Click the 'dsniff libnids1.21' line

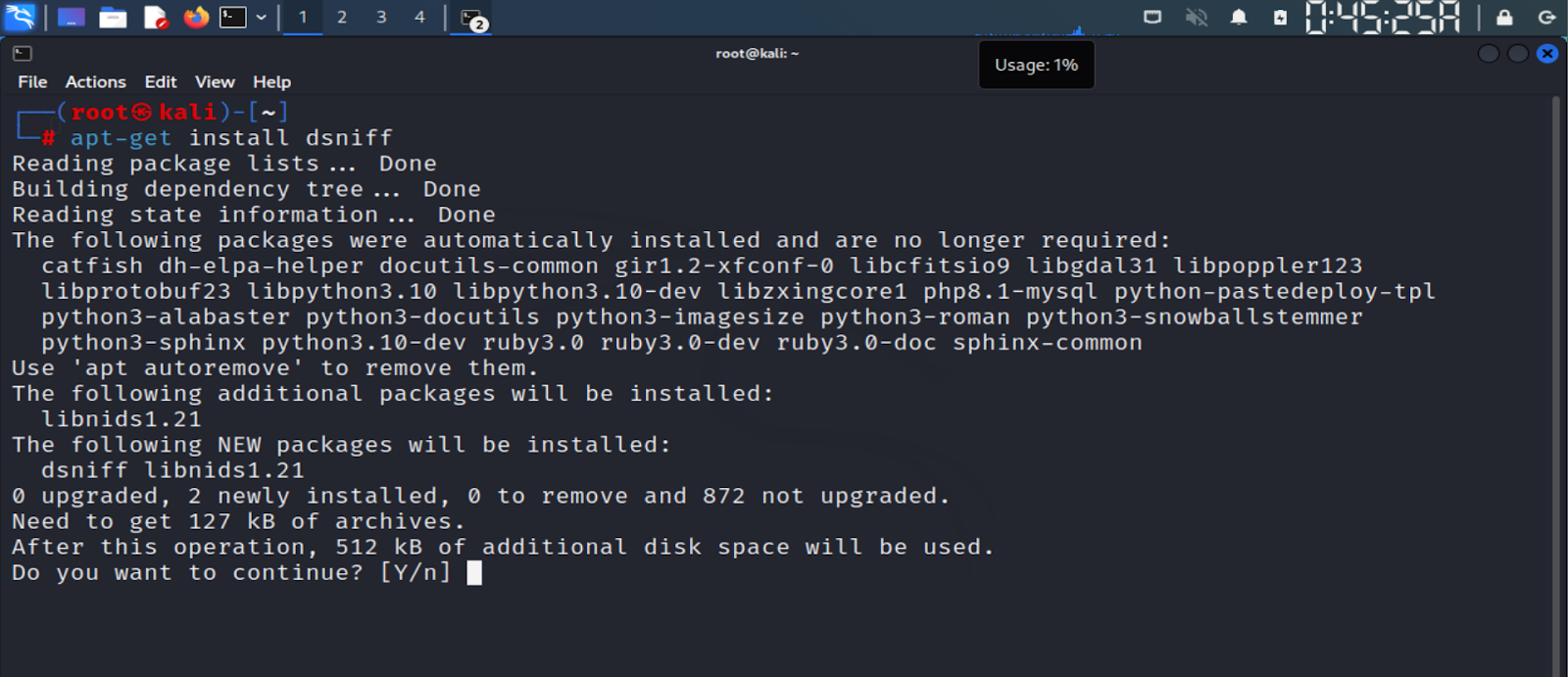(172, 470)
